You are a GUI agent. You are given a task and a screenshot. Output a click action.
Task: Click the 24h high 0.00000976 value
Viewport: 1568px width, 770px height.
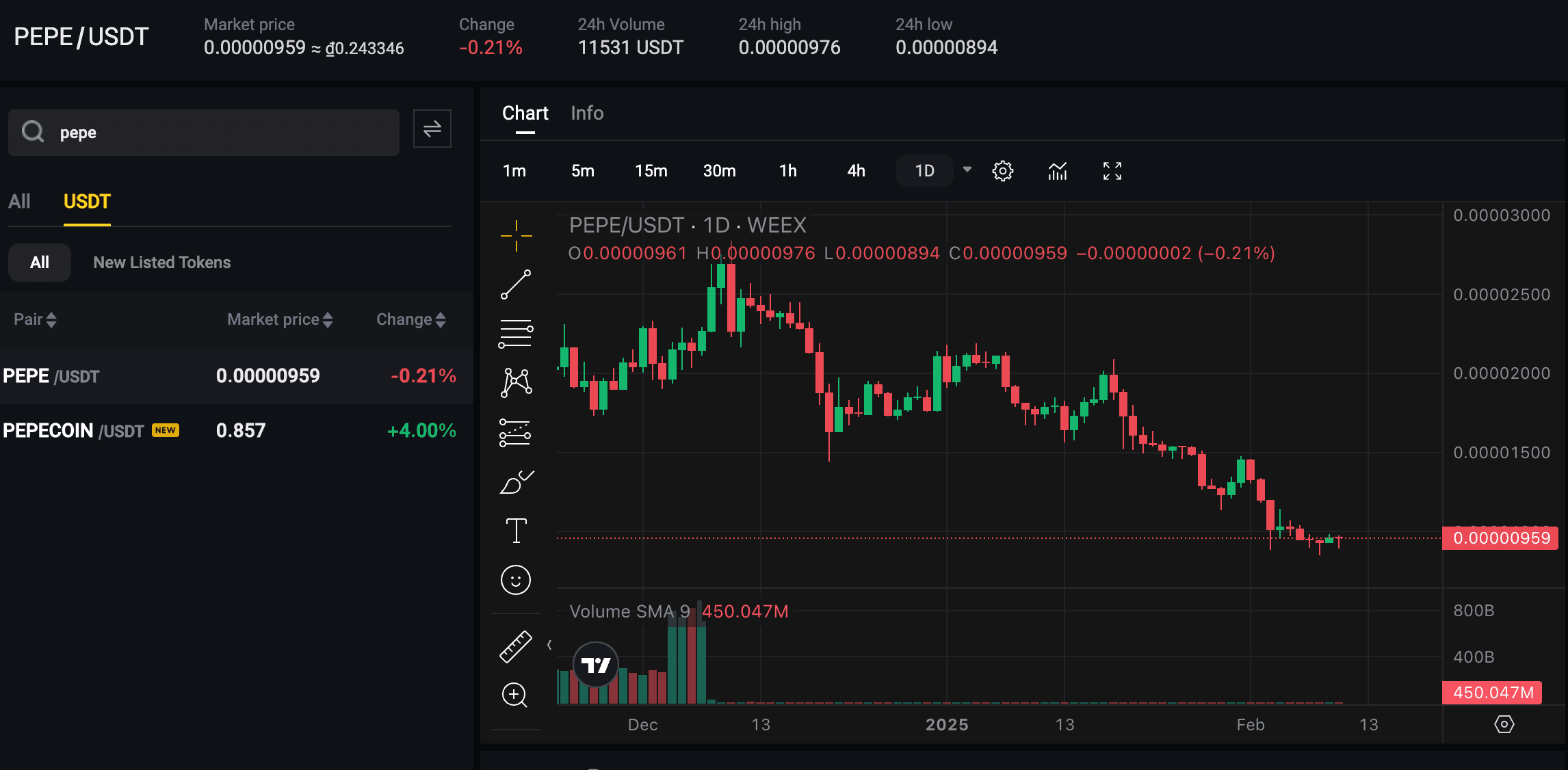click(789, 47)
